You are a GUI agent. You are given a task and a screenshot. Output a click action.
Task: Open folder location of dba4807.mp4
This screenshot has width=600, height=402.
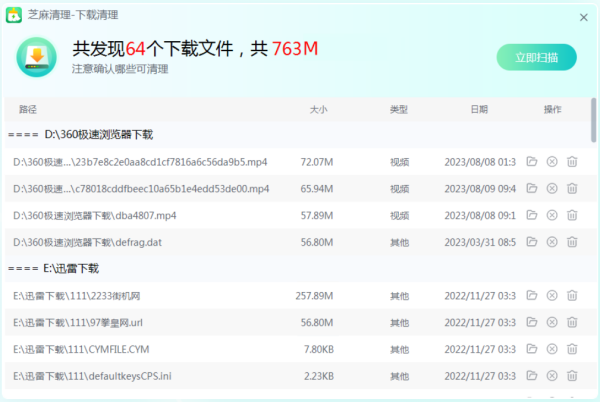click(532, 215)
